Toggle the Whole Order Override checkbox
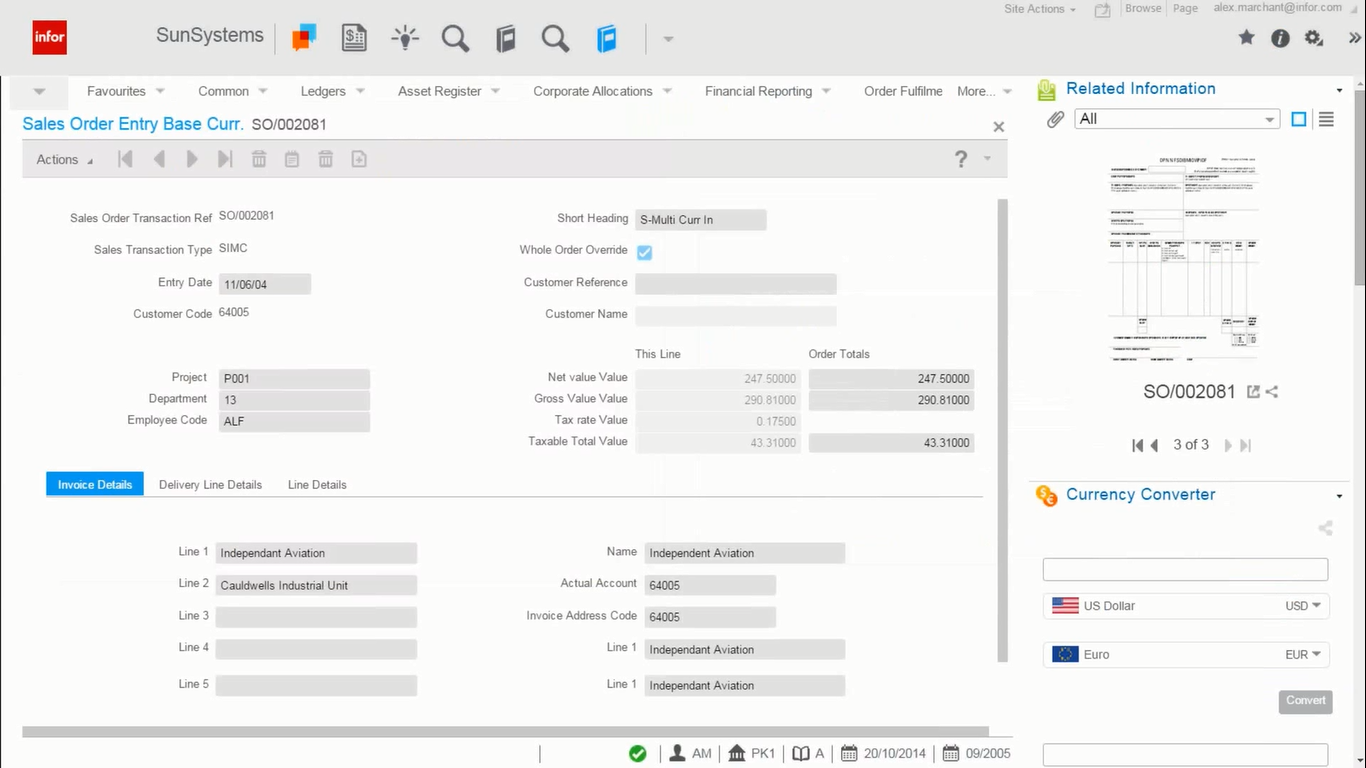This screenshot has width=1366, height=768. (644, 252)
